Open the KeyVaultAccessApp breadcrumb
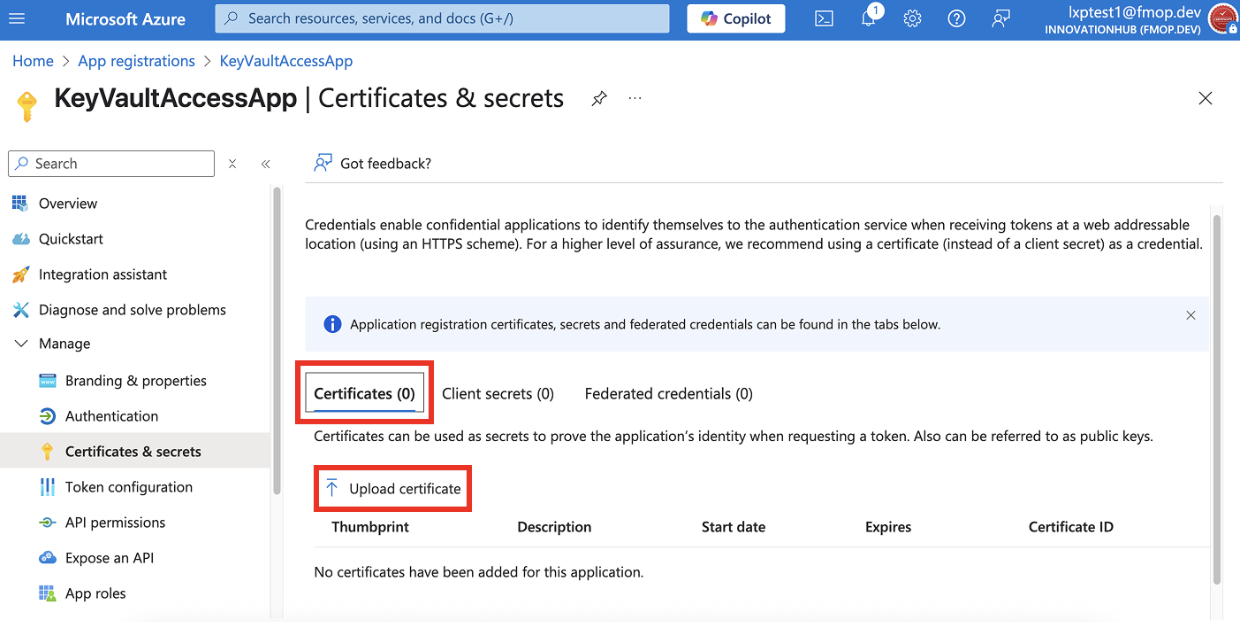Image resolution: width=1246 pixels, height=622 pixels. [286, 61]
